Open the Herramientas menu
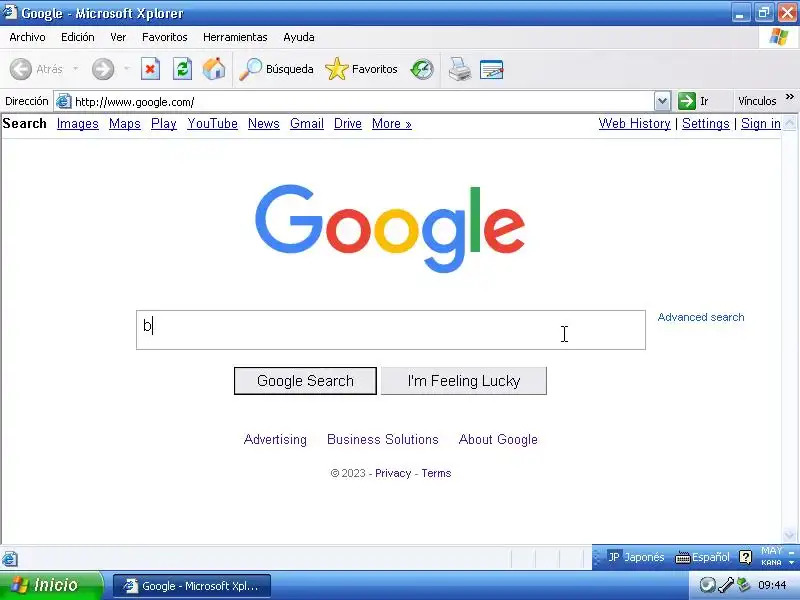Viewport: 800px width, 600px height. tap(235, 37)
